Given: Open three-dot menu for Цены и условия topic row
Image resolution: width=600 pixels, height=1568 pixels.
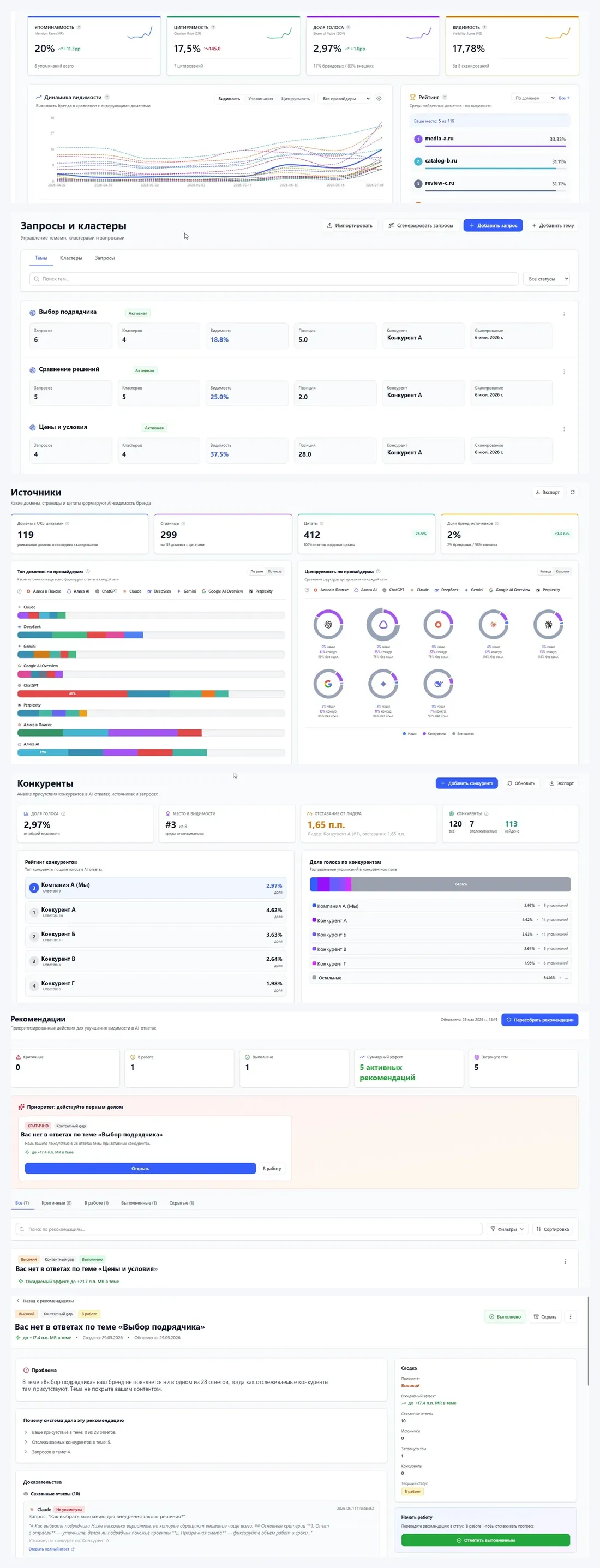Looking at the screenshot, I should (564, 429).
